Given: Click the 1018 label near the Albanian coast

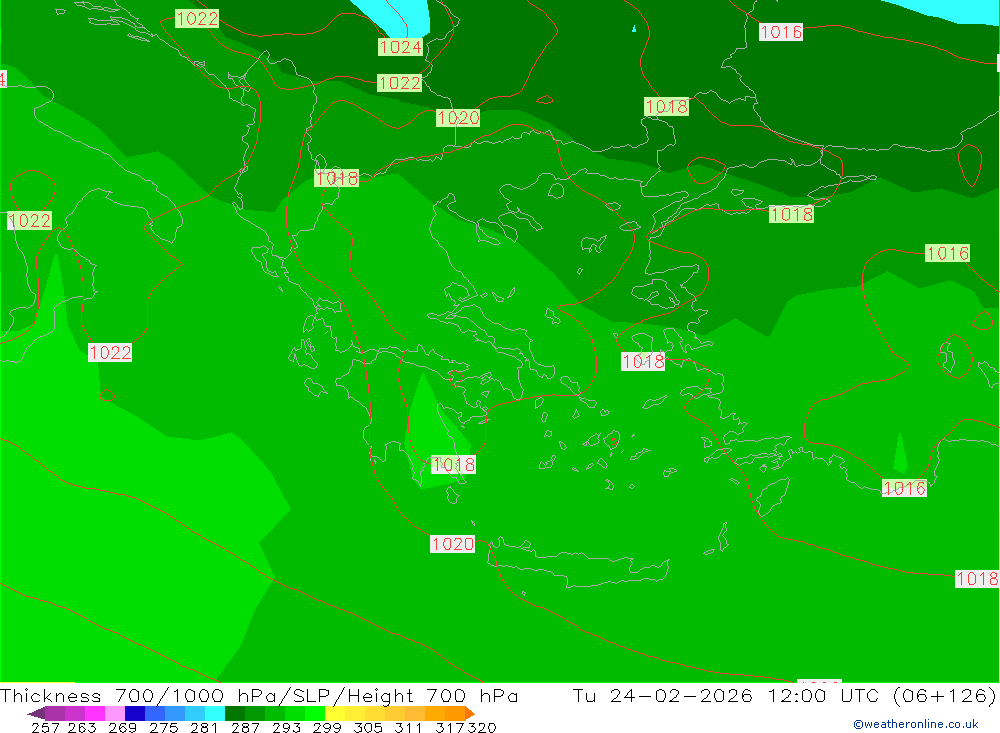Looking at the screenshot, I should coord(337,178).
